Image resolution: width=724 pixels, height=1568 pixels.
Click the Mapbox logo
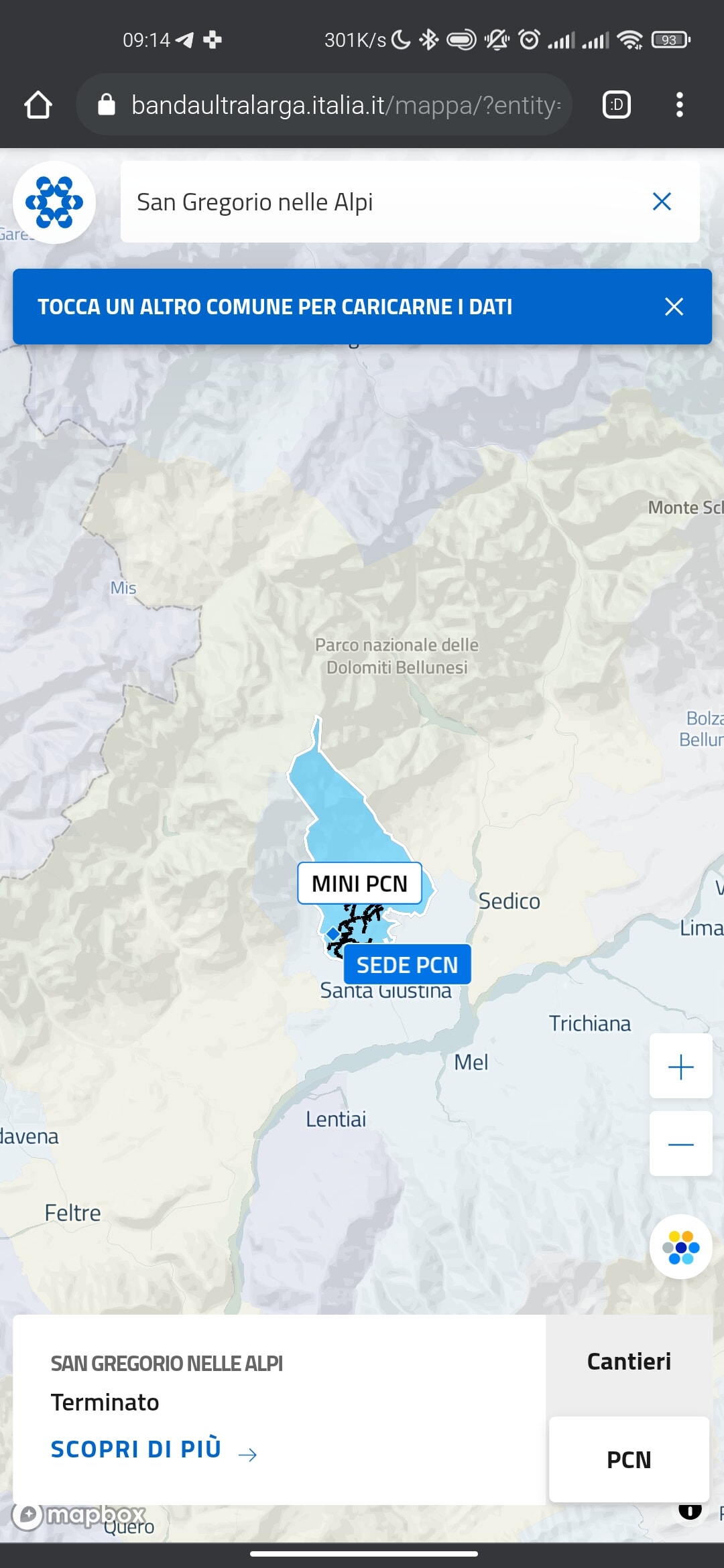tap(79, 1514)
